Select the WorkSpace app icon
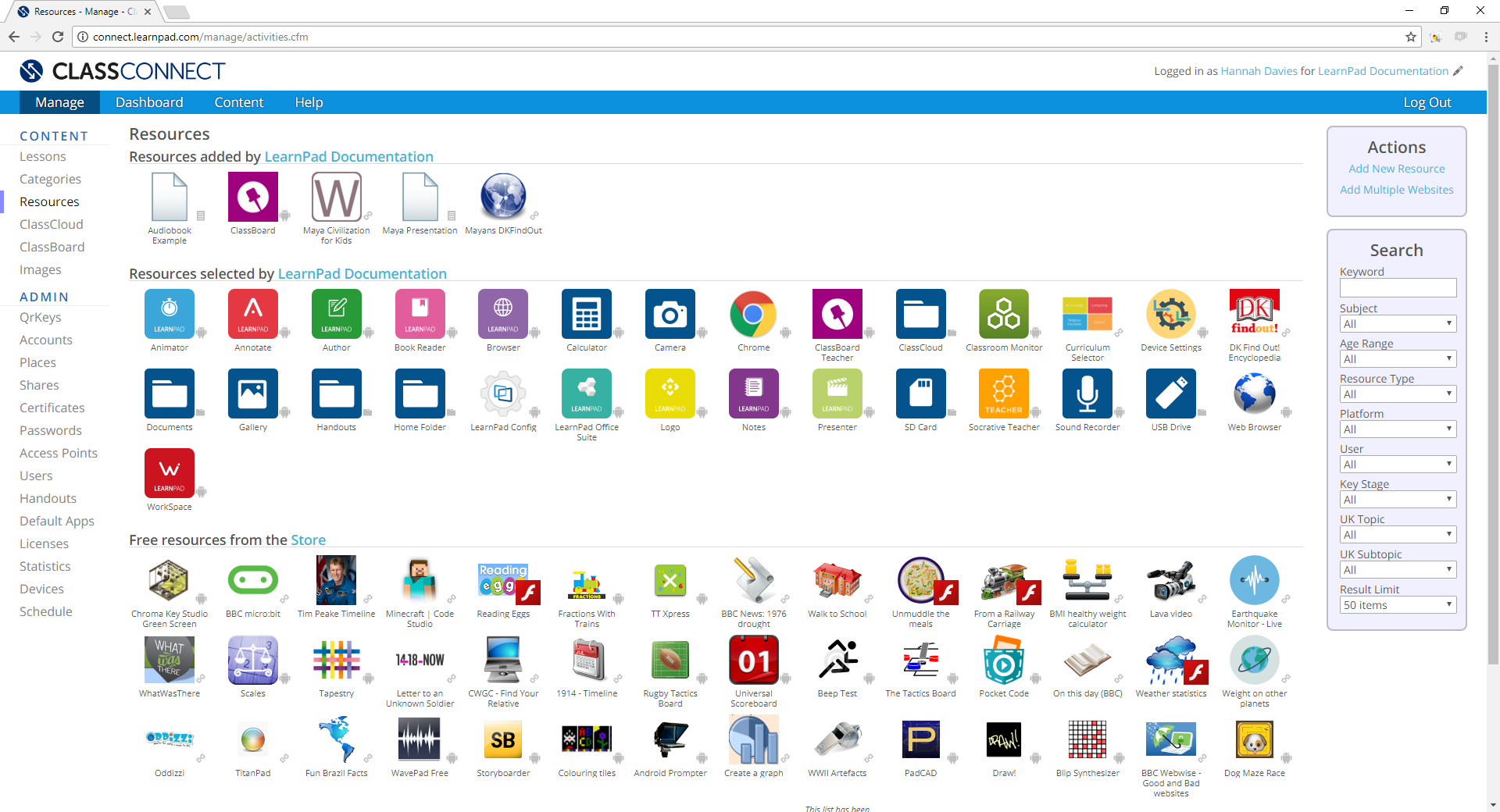 point(170,473)
